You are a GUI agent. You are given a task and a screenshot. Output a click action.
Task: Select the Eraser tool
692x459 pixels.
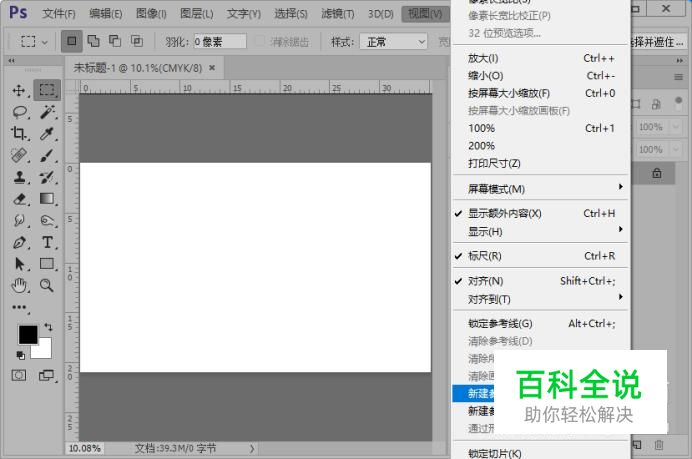(19, 199)
